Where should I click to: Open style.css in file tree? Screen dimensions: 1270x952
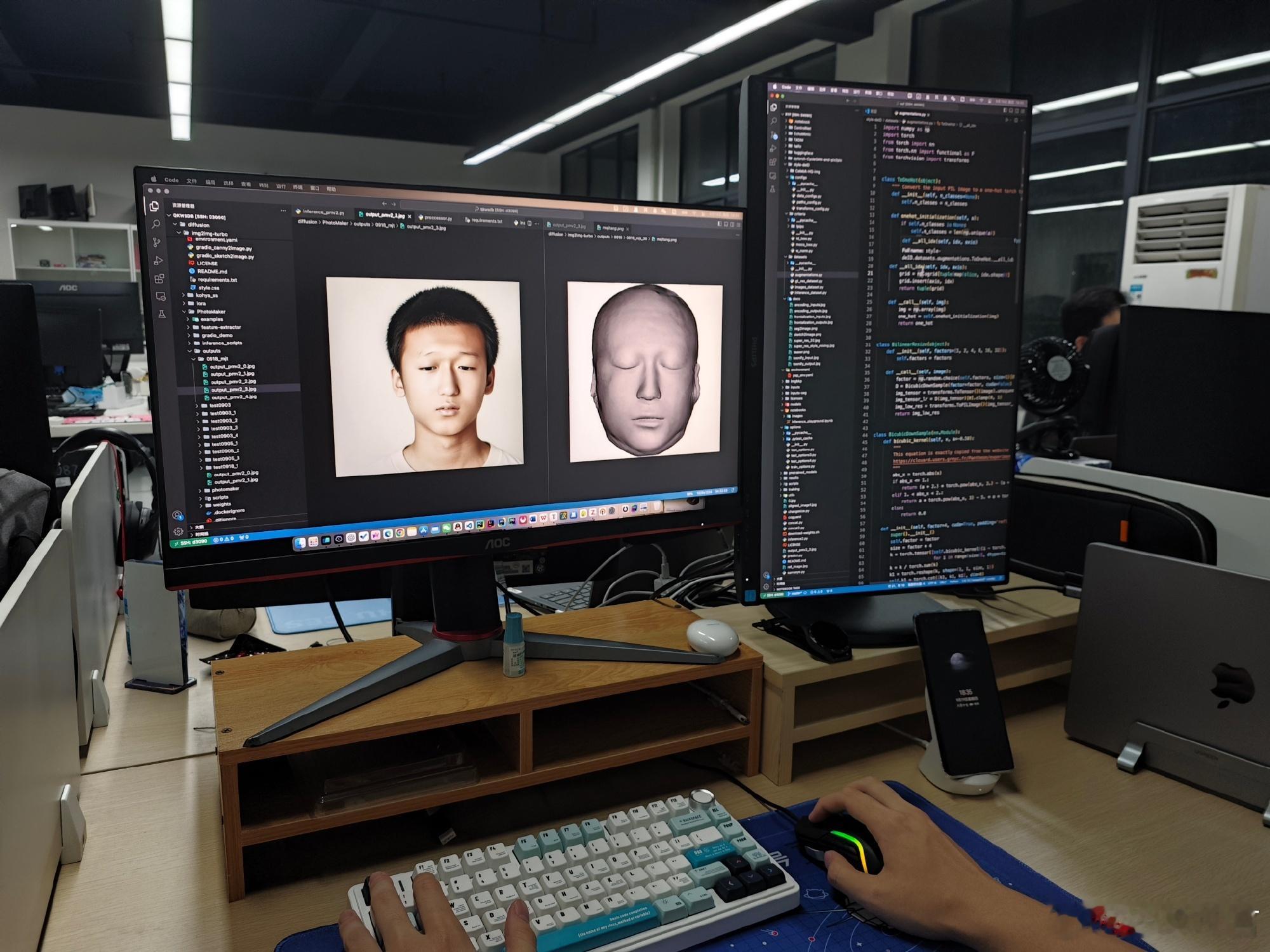(x=208, y=288)
